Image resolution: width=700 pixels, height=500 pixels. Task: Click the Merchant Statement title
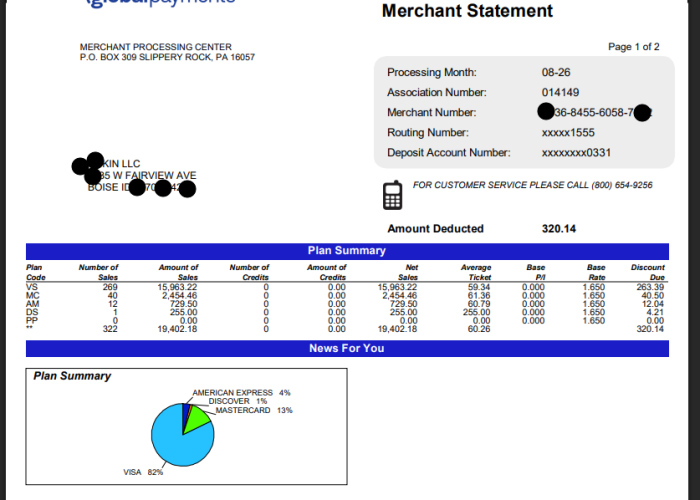click(x=467, y=11)
